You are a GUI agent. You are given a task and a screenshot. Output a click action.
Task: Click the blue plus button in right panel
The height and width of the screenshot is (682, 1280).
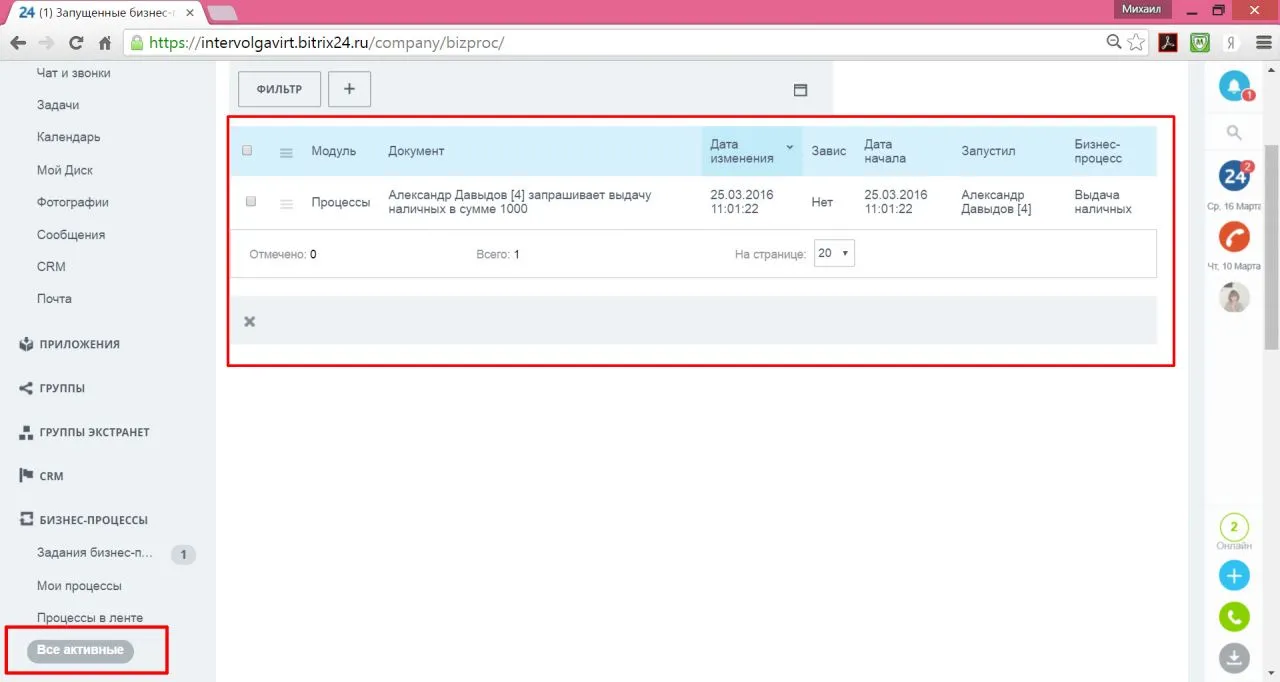[x=1234, y=576]
